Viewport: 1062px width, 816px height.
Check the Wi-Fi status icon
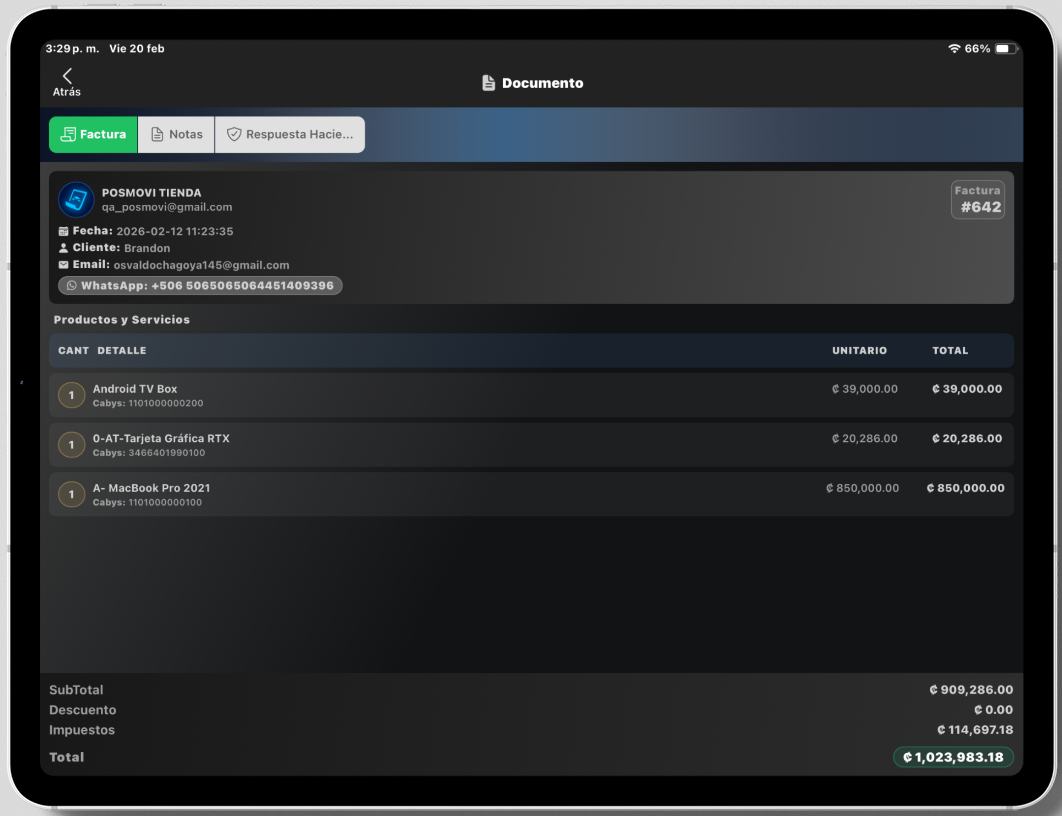tap(954, 49)
